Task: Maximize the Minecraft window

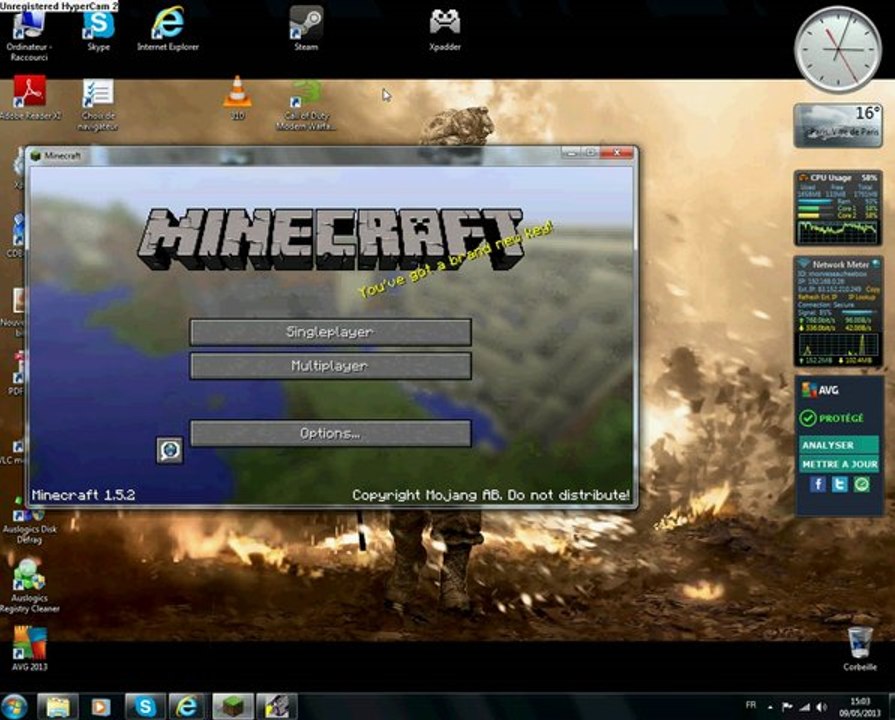Action: click(591, 152)
